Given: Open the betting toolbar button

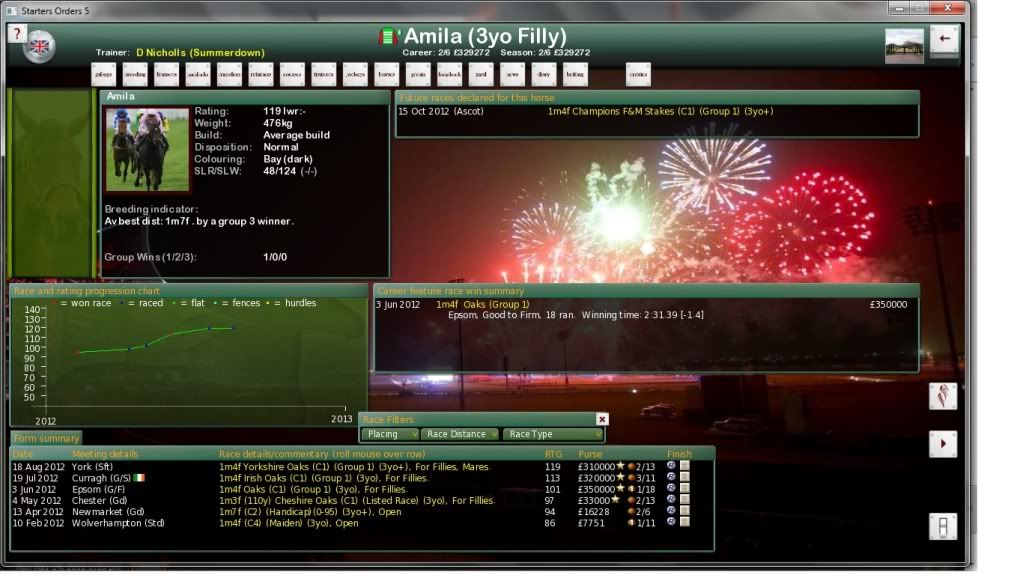Looking at the screenshot, I should pyautogui.click(x=575, y=74).
